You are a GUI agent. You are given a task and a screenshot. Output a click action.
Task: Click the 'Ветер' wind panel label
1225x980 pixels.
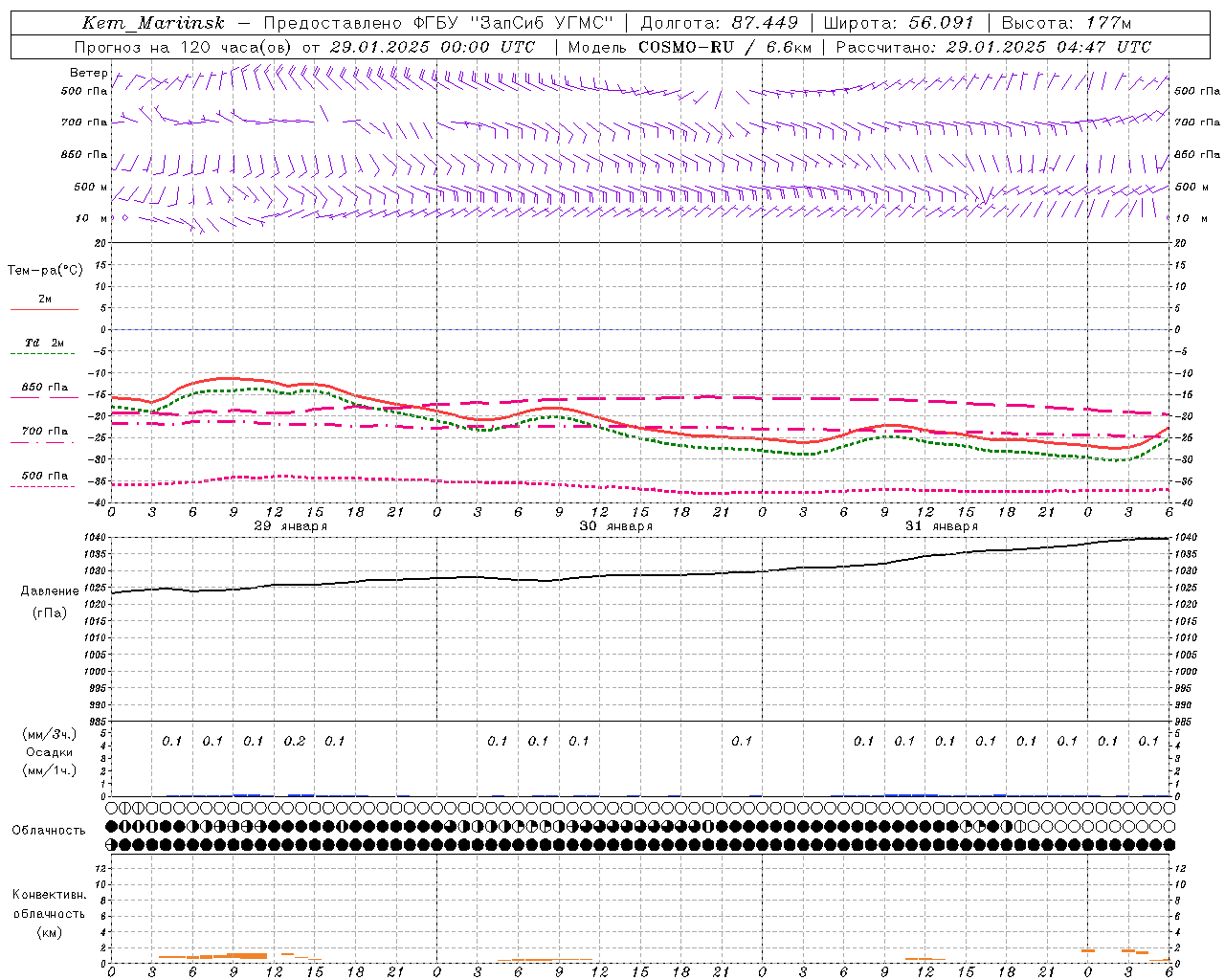(88, 73)
